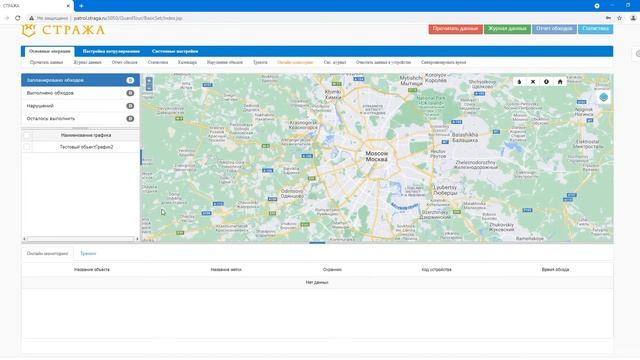640x360 pixels.
Task: Open Прочитать данные submenu item
Action: coord(47,62)
